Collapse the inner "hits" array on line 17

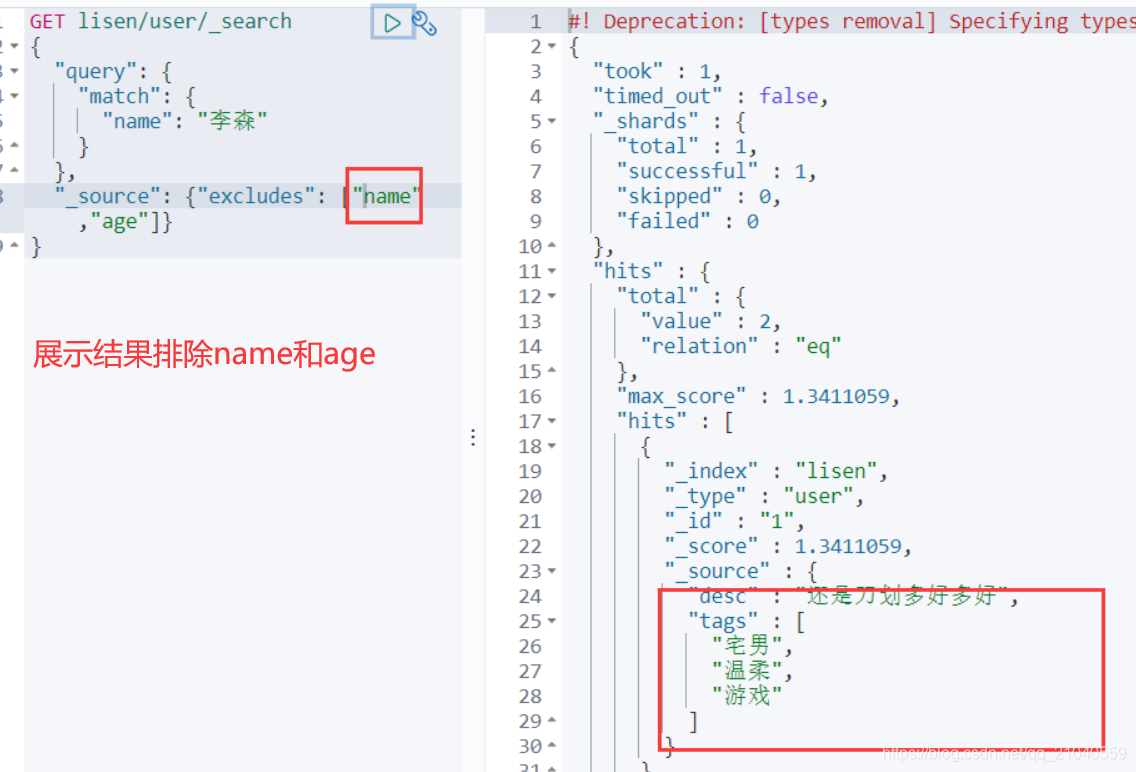click(552, 421)
